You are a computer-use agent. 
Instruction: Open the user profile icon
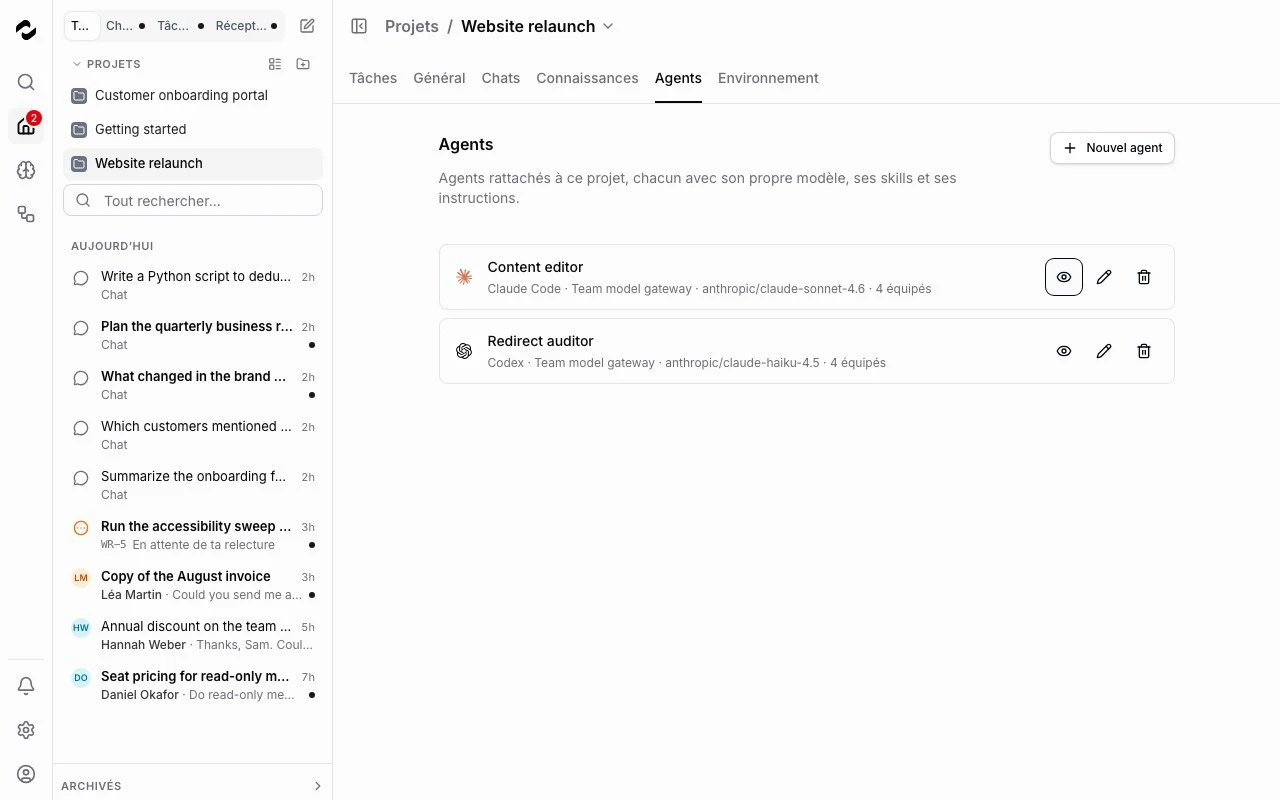click(26, 774)
